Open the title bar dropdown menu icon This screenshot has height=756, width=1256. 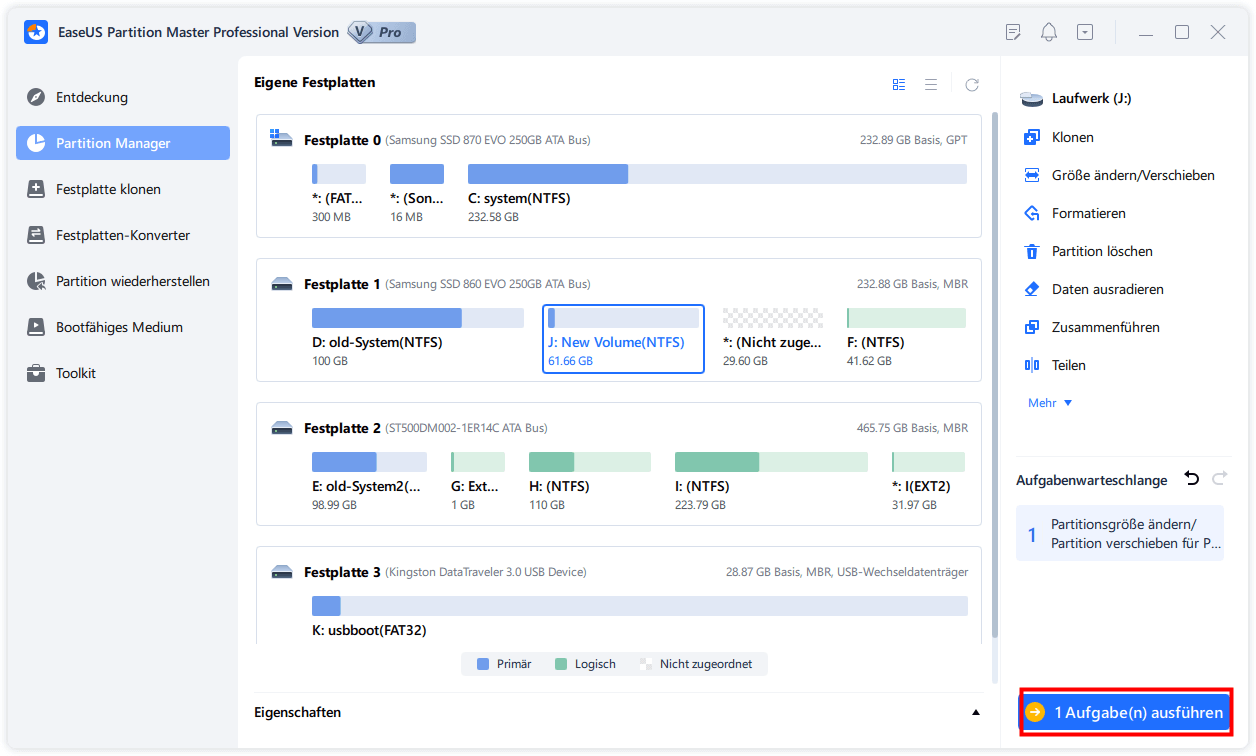[x=1085, y=32]
